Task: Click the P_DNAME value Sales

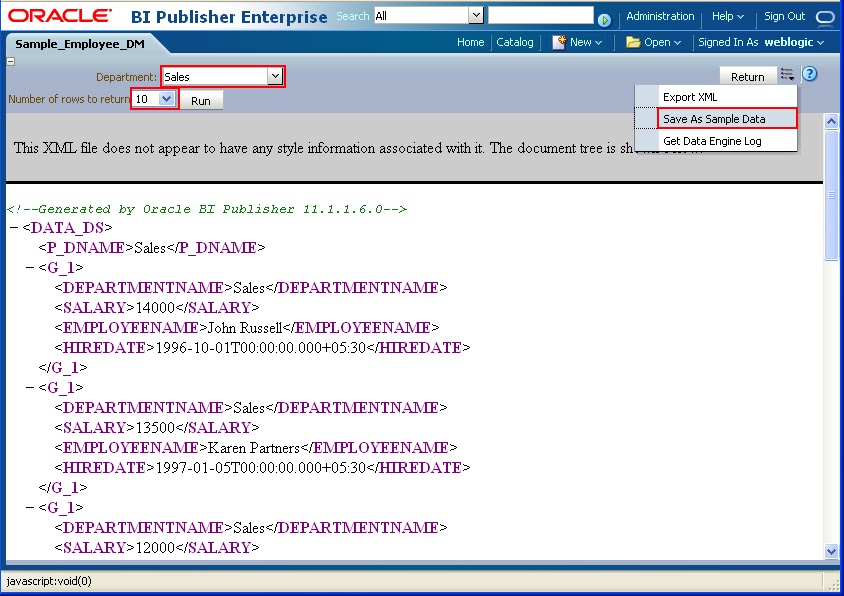Action: (x=150, y=248)
